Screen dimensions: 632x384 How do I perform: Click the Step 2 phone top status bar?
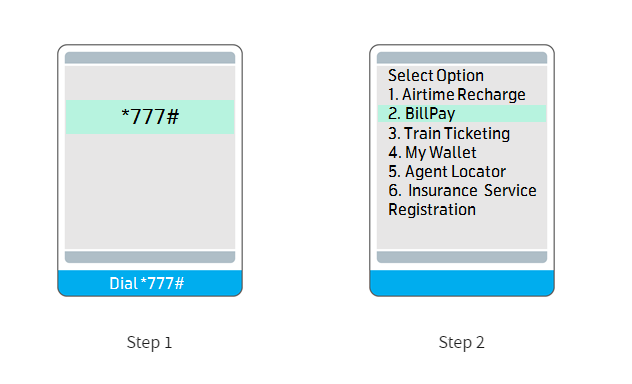[462, 58]
